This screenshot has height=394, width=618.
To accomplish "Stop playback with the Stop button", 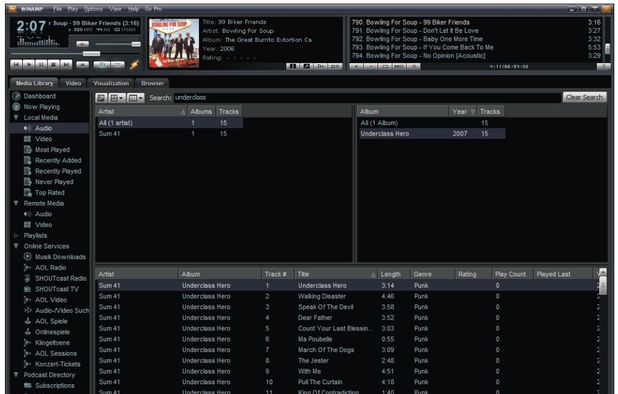I will click(x=54, y=65).
